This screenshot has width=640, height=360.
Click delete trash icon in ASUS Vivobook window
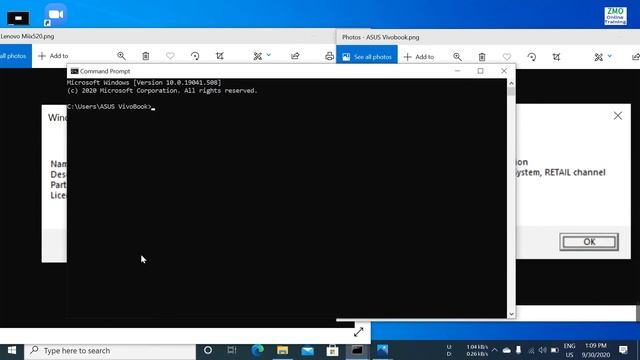[482, 57]
